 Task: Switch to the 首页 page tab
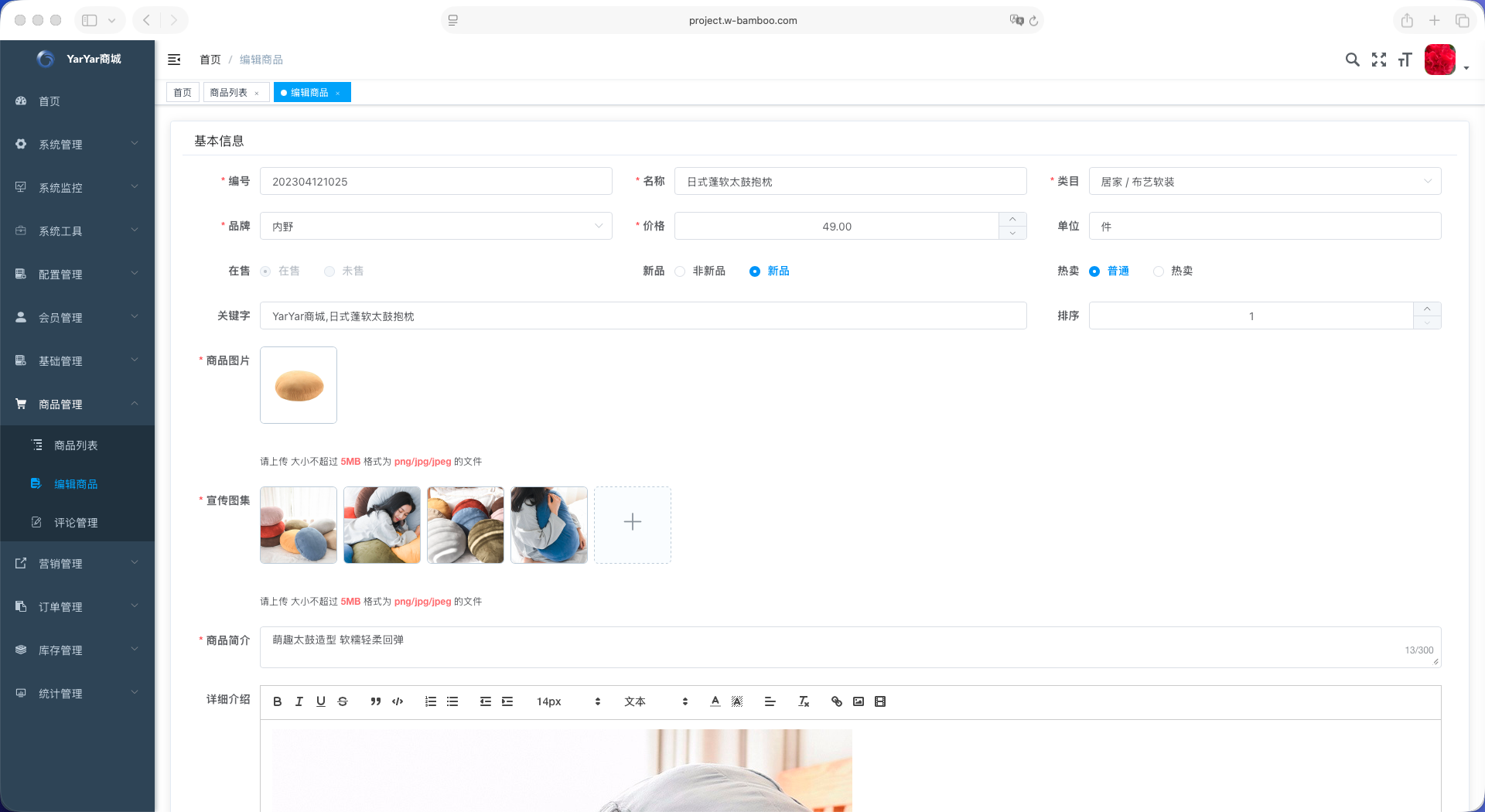[183, 93]
